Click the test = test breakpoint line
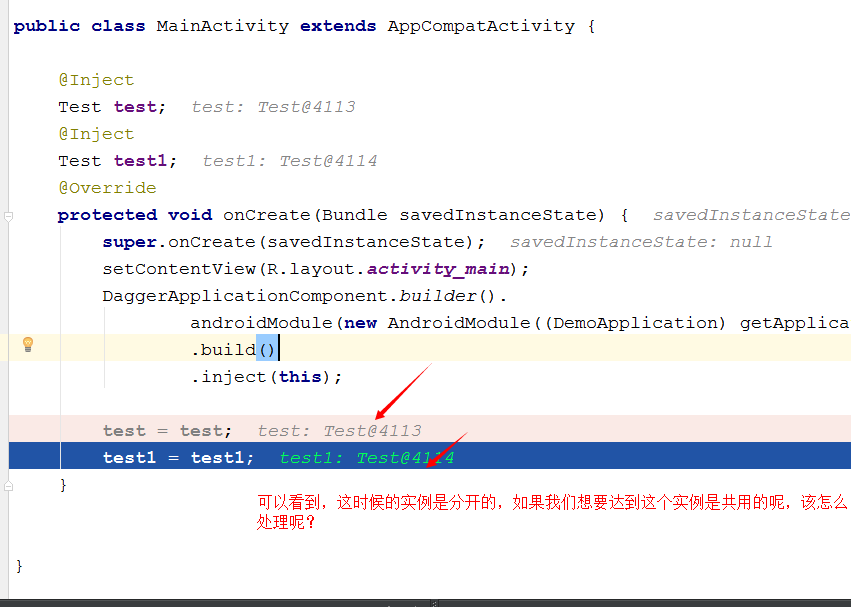 pyautogui.click(x=430, y=429)
